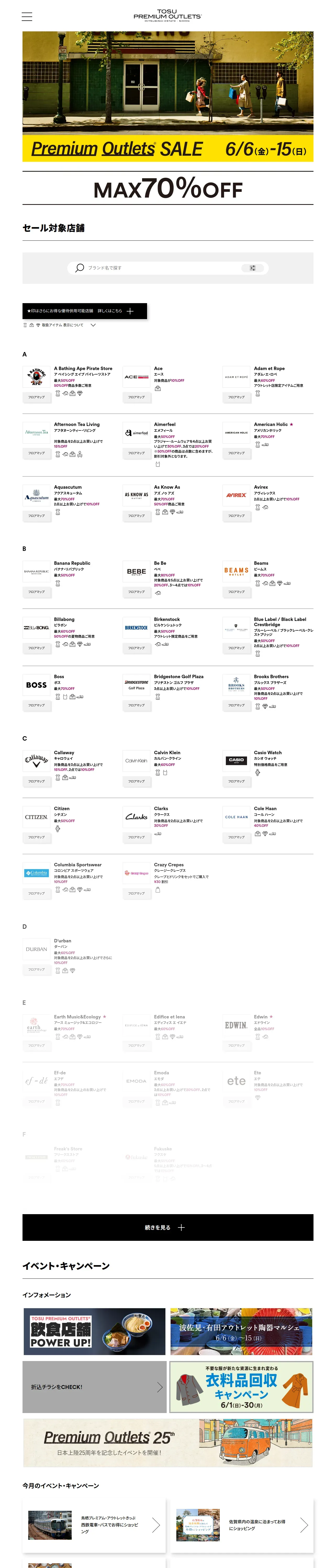Open the hamburger menu
Screen dimensions: 336x1568
27,17
